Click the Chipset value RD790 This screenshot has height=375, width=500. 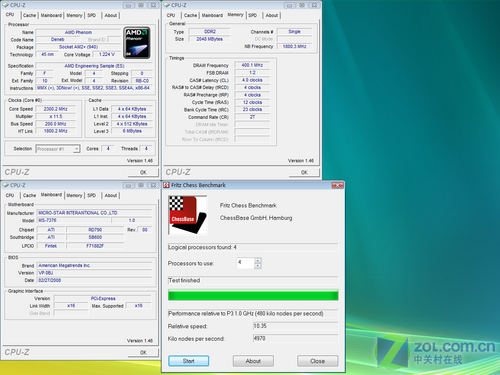coord(95,230)
